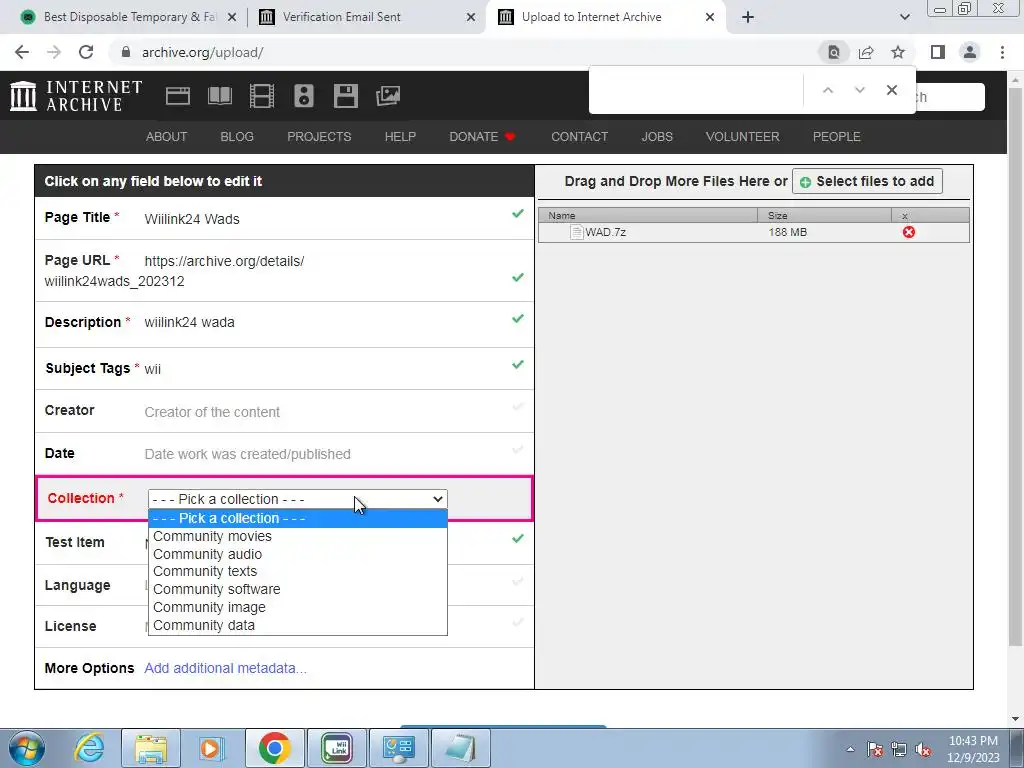Go to previous find result arrow

click(x=827, y=90)
